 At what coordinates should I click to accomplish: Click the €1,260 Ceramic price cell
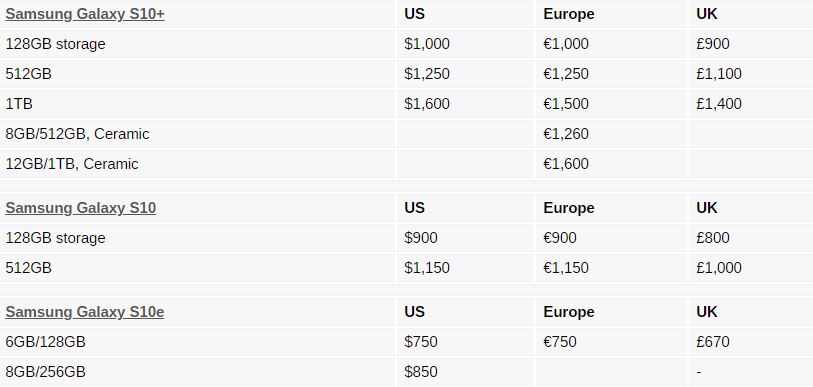pos(566,134)
